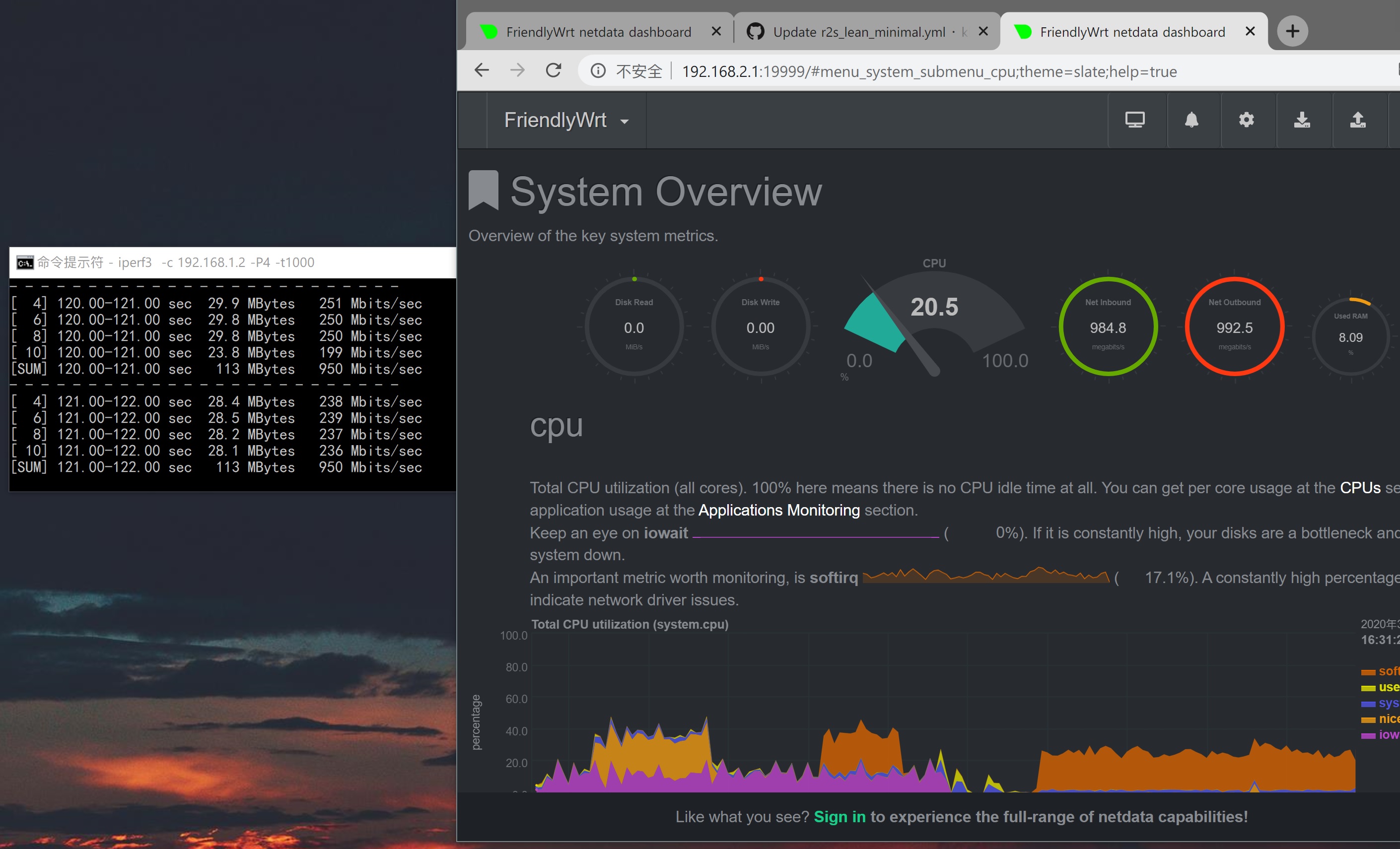The height and width of the screenshot is (849, 1400).
Task: Open new browser tab with plus button
Action: [x=1292, y=31]
